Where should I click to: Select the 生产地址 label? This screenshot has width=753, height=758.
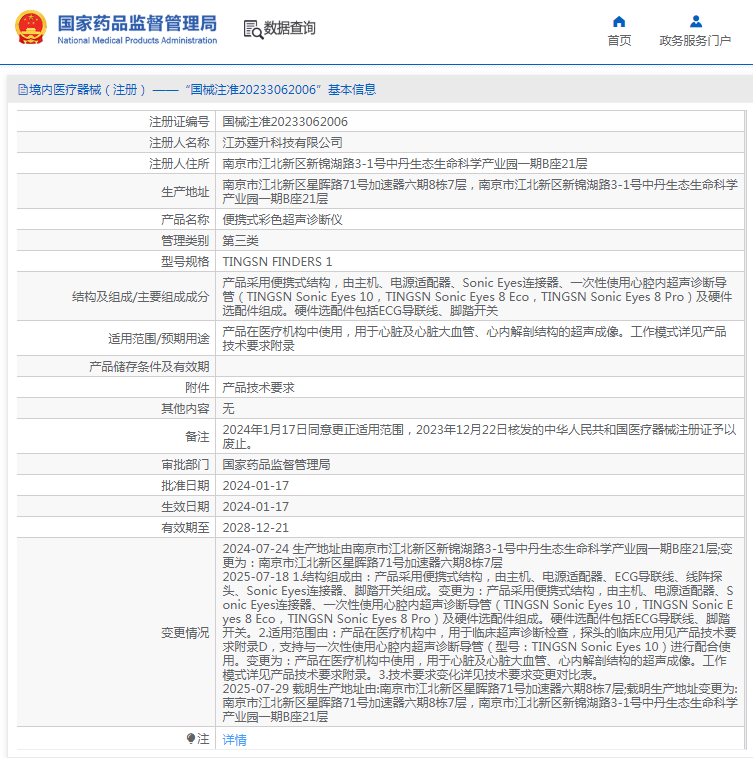tap(185, 192)
